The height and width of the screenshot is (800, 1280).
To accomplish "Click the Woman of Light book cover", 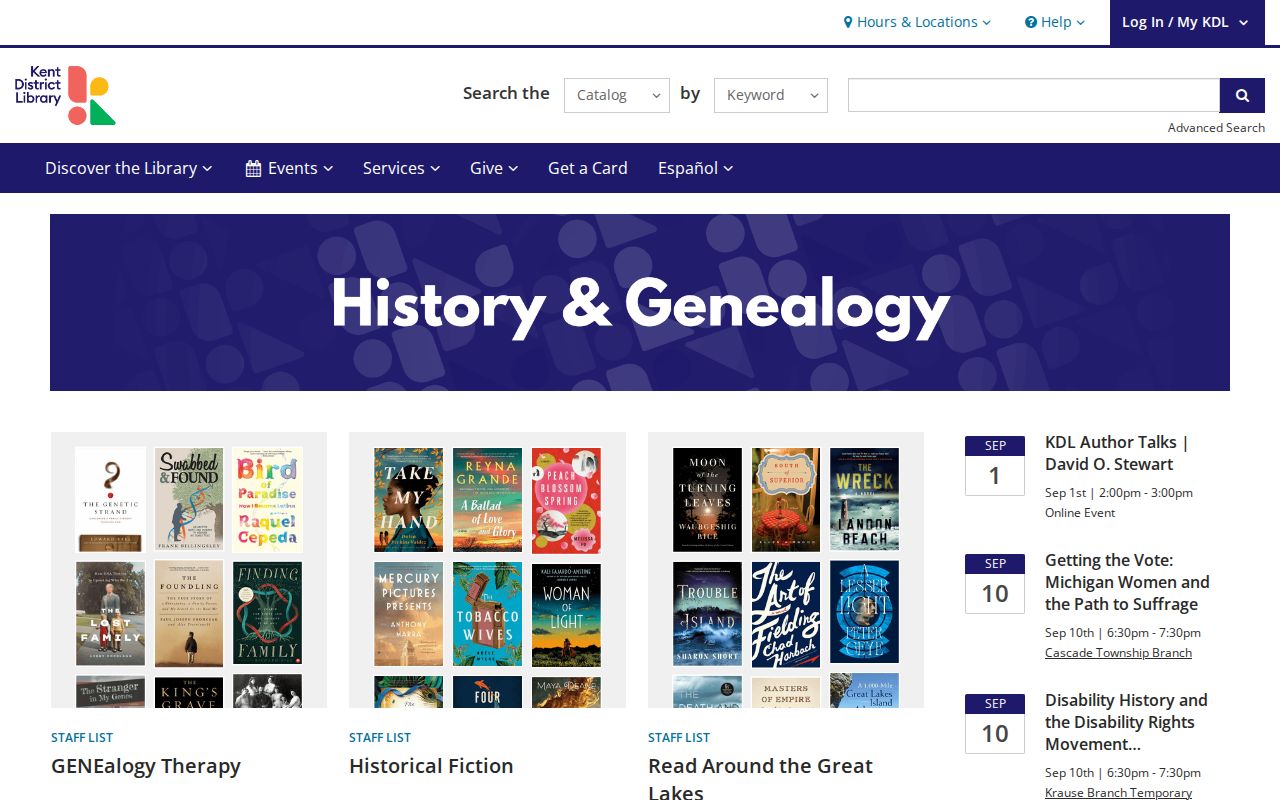I will click(566, 614).
